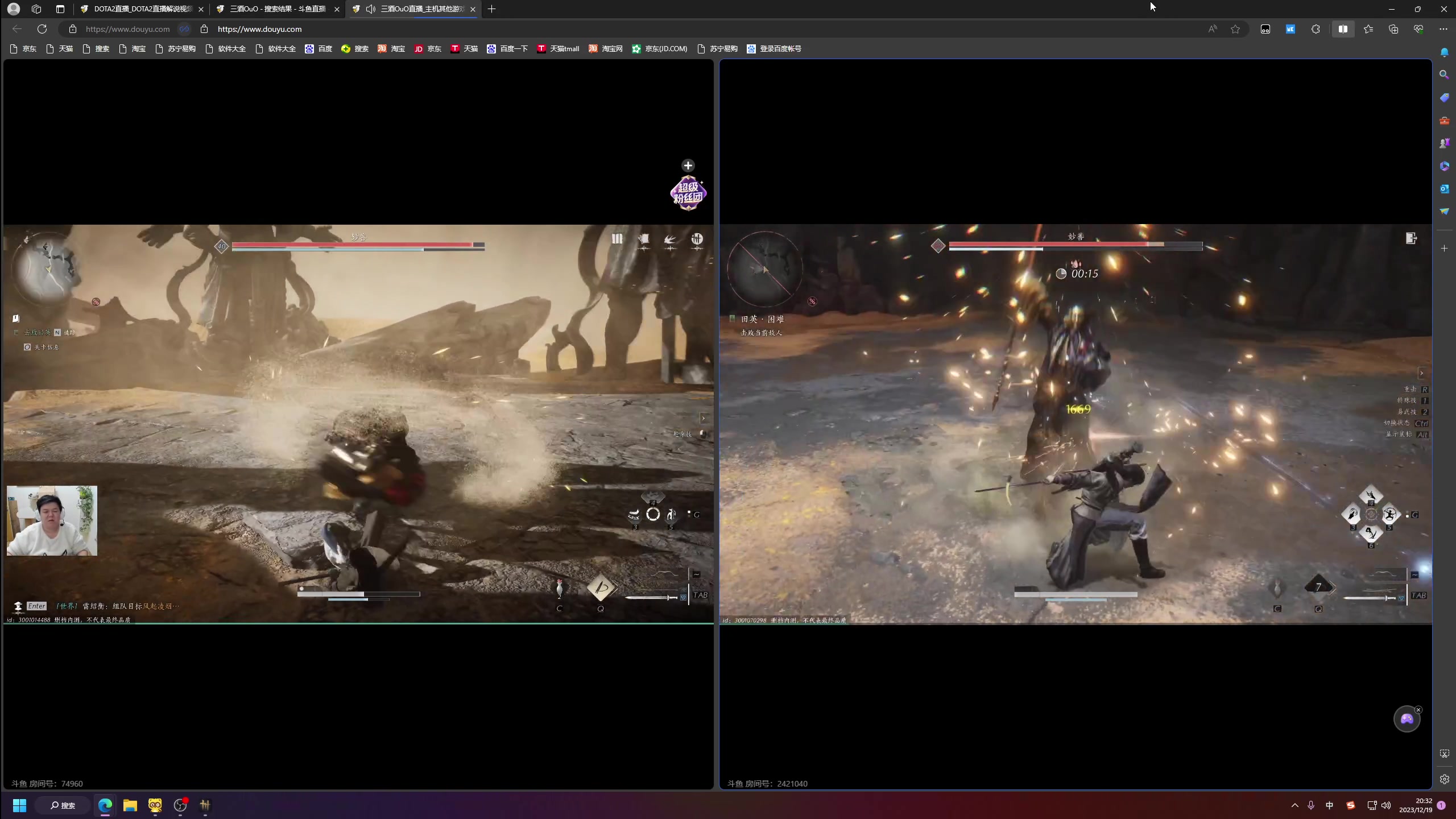This screenshot has height=819, width=1456.
Task: Expand the right stream side arrow
Action: click(1421, 373)
